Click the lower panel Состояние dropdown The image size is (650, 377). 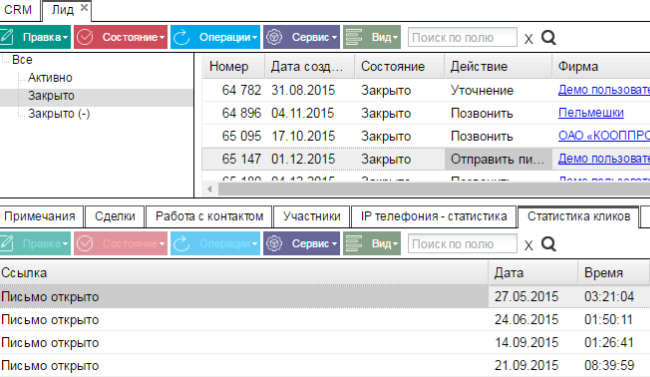(121, 243)
